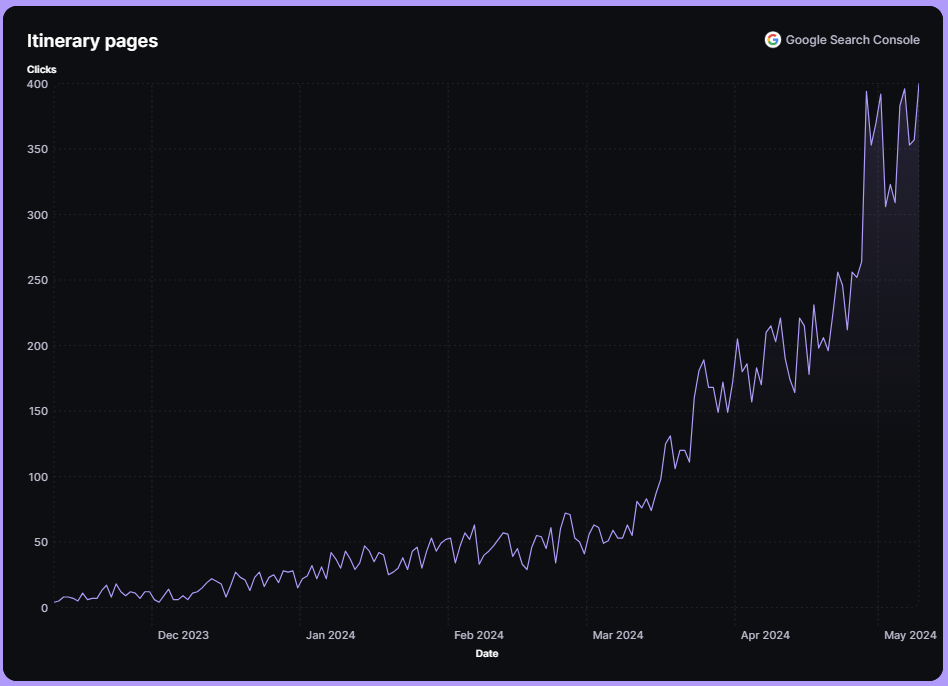948x686 pixels.
Task: Click the final peak of the line
Action: coord(918,85)
